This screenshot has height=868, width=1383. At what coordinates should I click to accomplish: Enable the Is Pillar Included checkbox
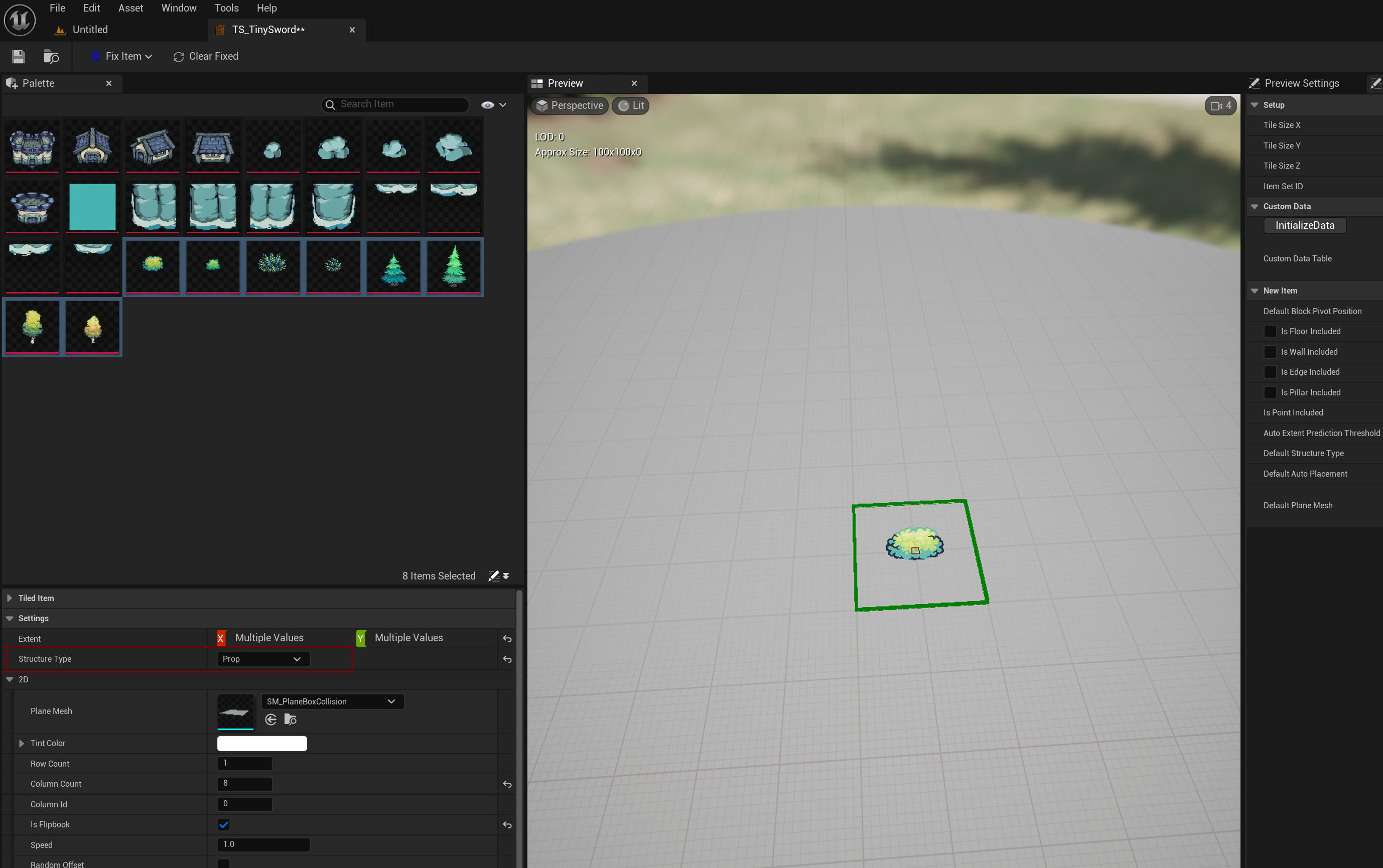pos(1270,393)
